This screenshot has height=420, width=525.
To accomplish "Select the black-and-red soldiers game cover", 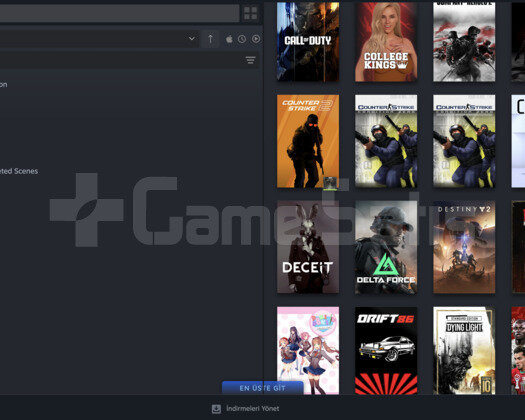I will click(464, 42).
